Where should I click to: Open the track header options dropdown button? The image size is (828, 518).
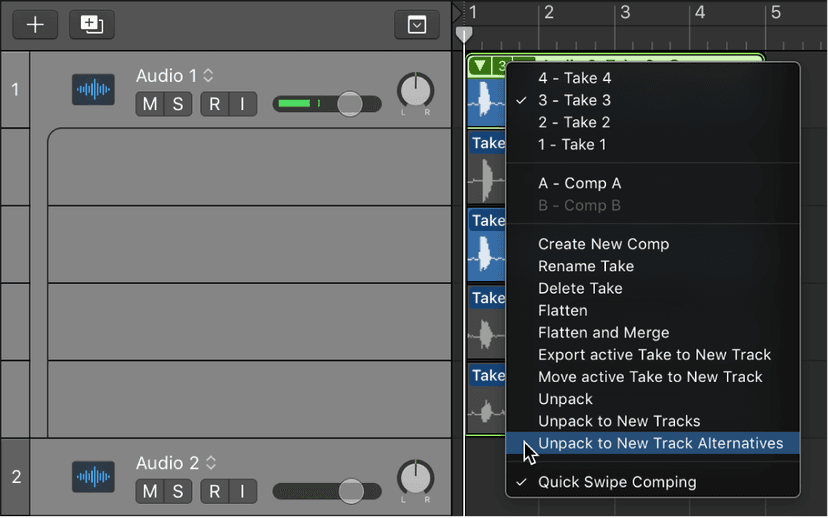417,25
